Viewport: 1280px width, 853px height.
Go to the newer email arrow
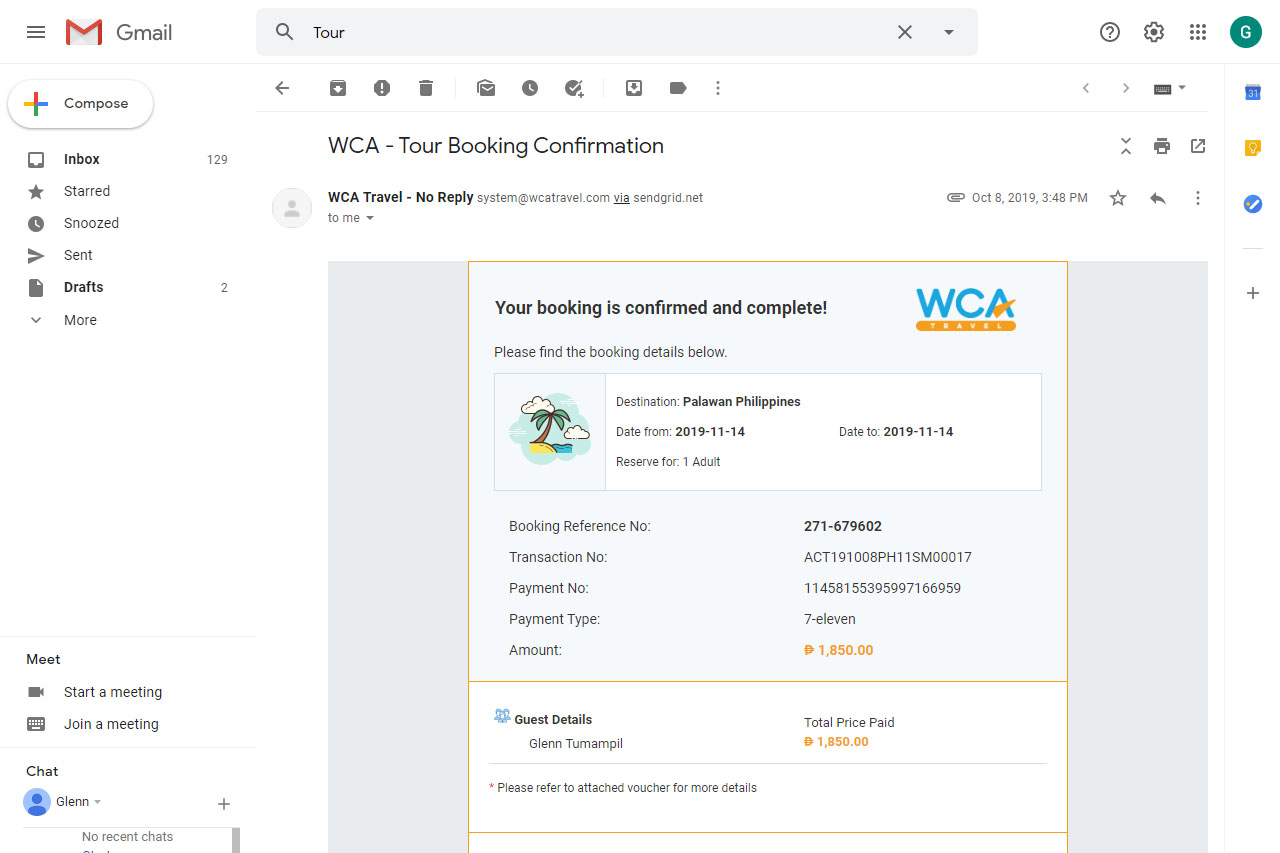tap(1086, 88)
